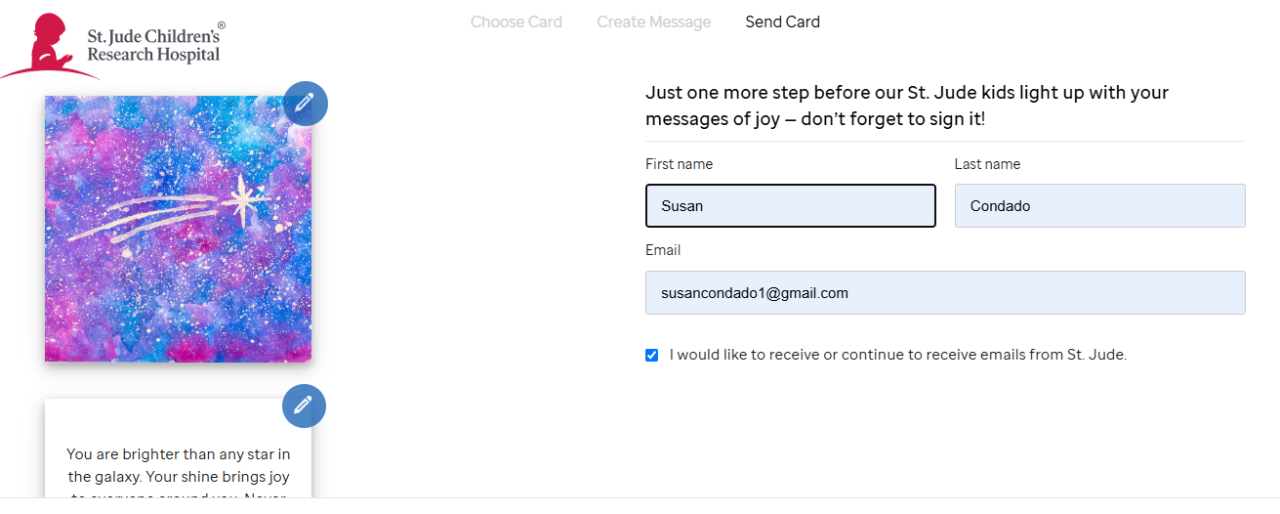1280x514 pixels.
Task: Click the Email field with susancondado1@gmail.com
Action: point(945,293)
